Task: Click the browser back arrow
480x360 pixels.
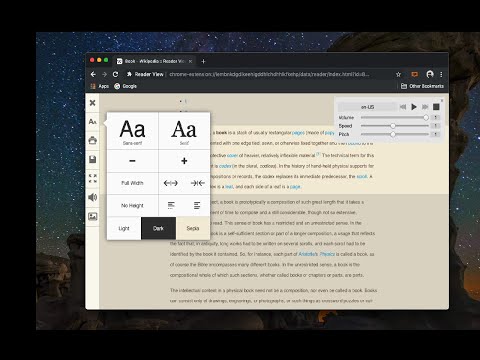Action: click(x=93, y=74)
